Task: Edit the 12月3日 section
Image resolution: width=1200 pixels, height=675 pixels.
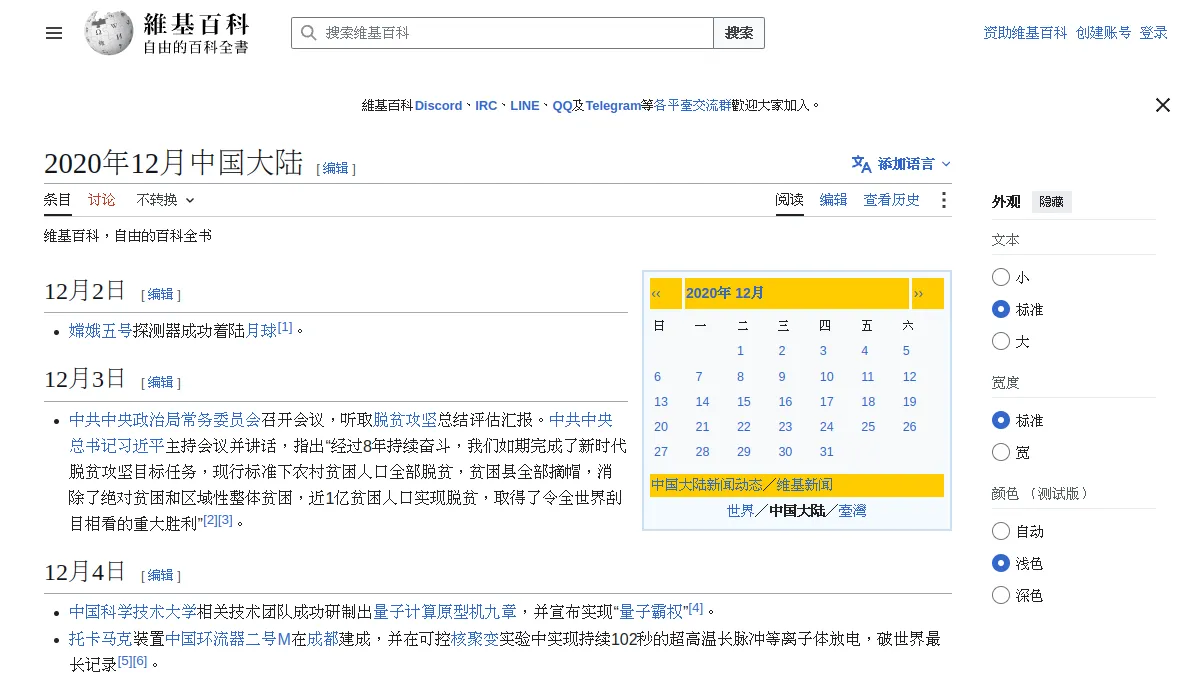Action: pos(160,382)
